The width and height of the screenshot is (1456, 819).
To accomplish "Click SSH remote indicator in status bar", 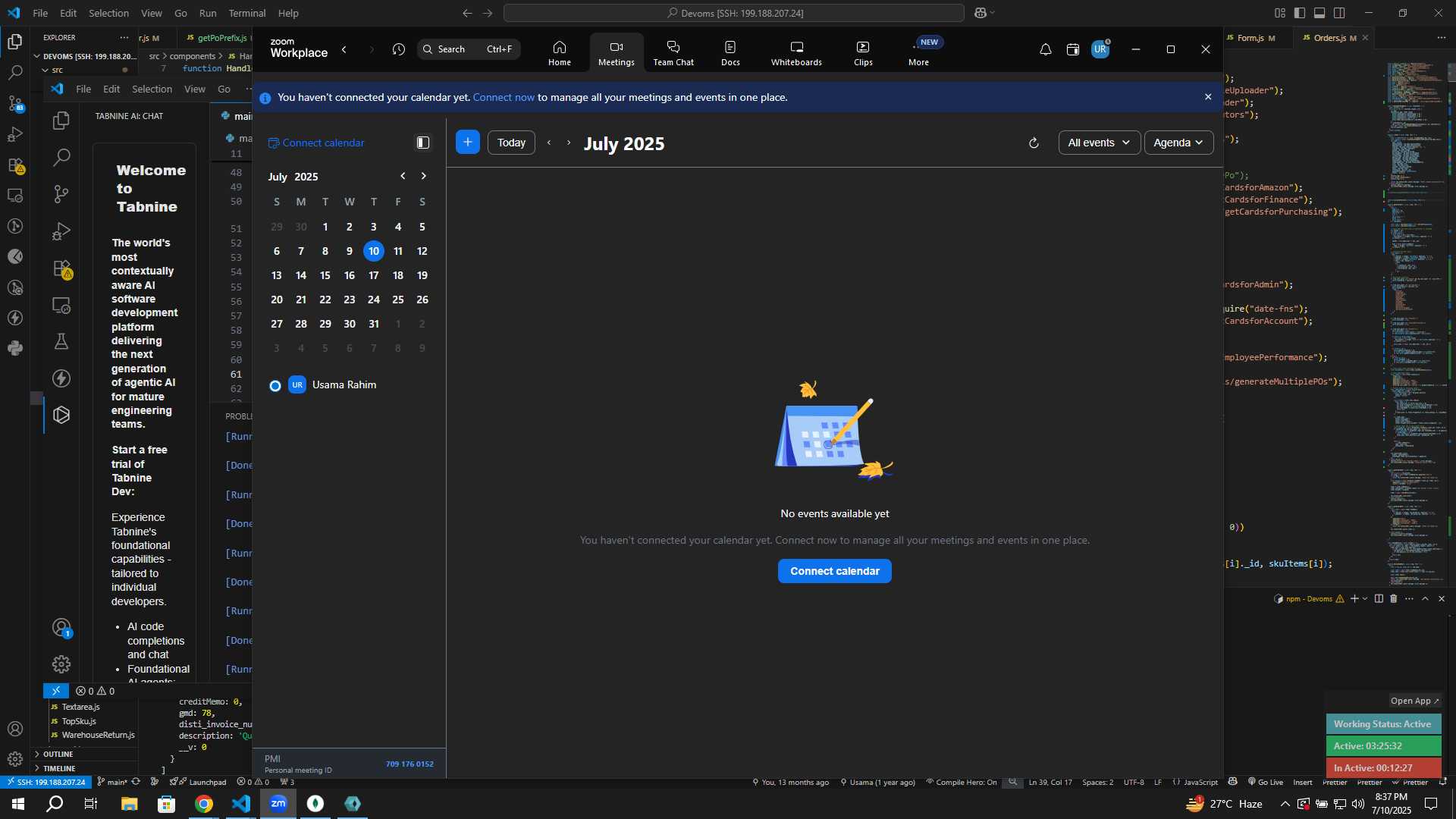I will click(x=45, y=782).
